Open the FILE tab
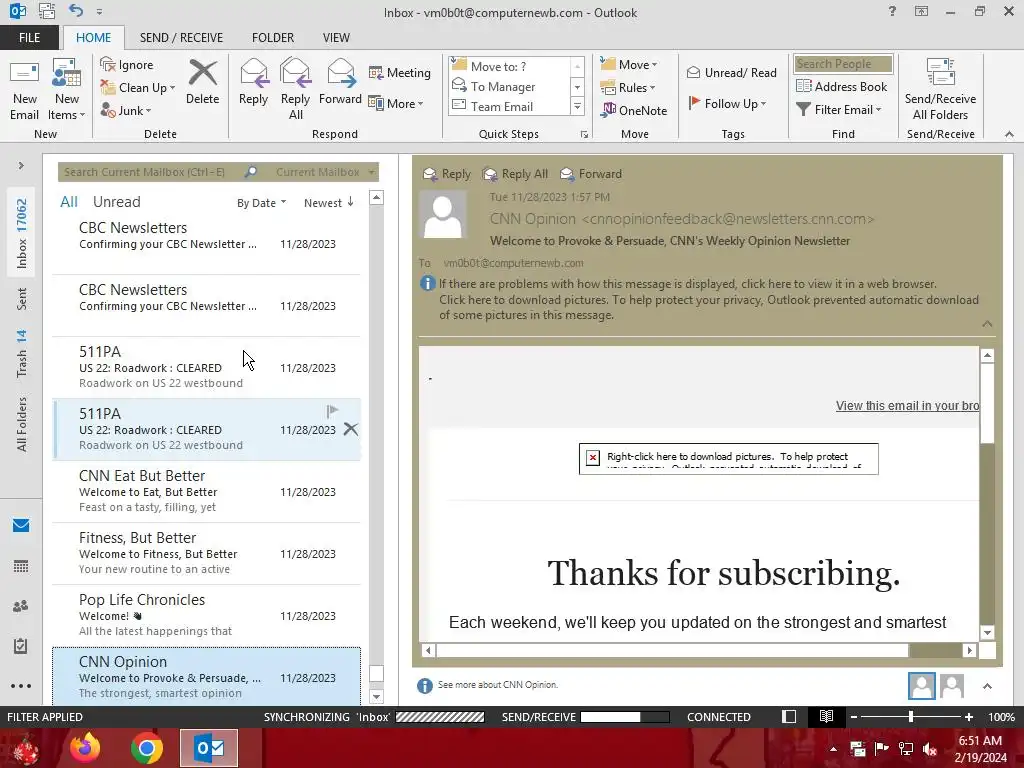Viewport: 1024px width, 768px height. (x=29, y=38)
